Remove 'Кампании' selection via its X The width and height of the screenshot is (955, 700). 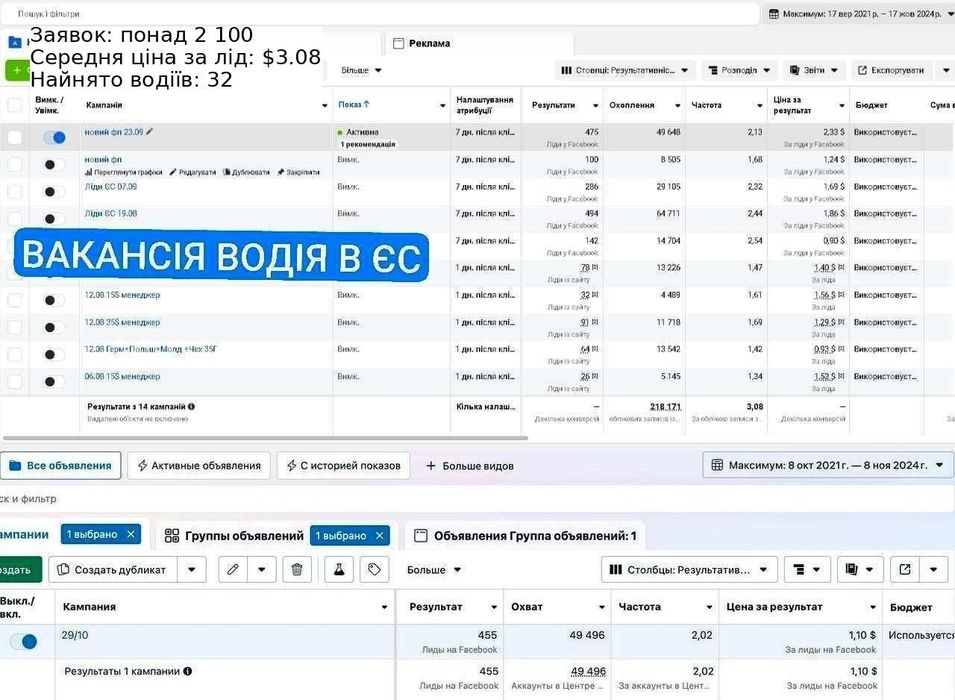coord(130,534)
